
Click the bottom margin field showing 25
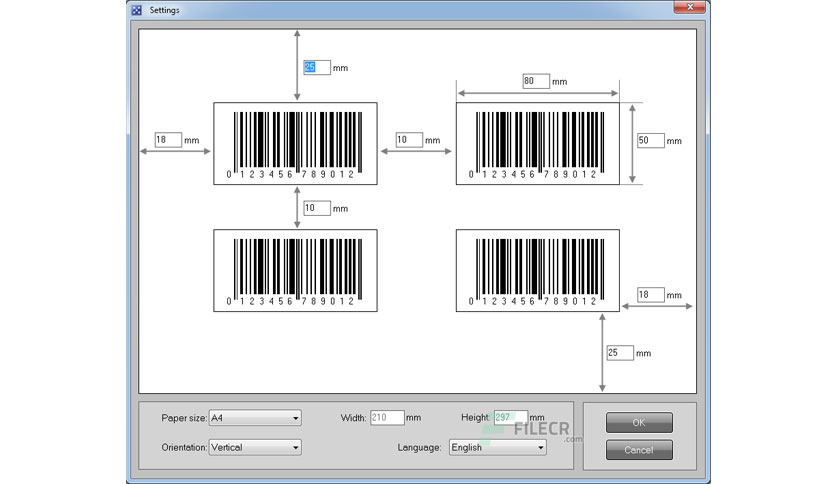(x=620, y=353)
